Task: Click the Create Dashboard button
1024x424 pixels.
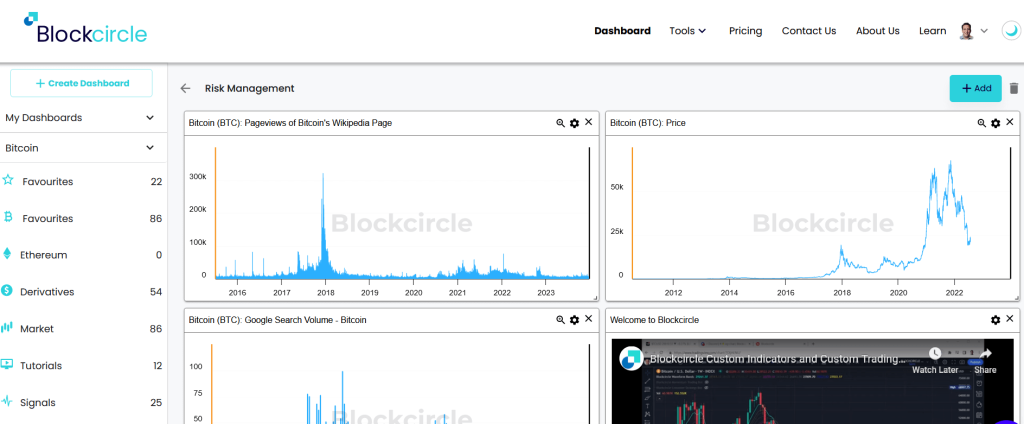Action: pos(82,83)
